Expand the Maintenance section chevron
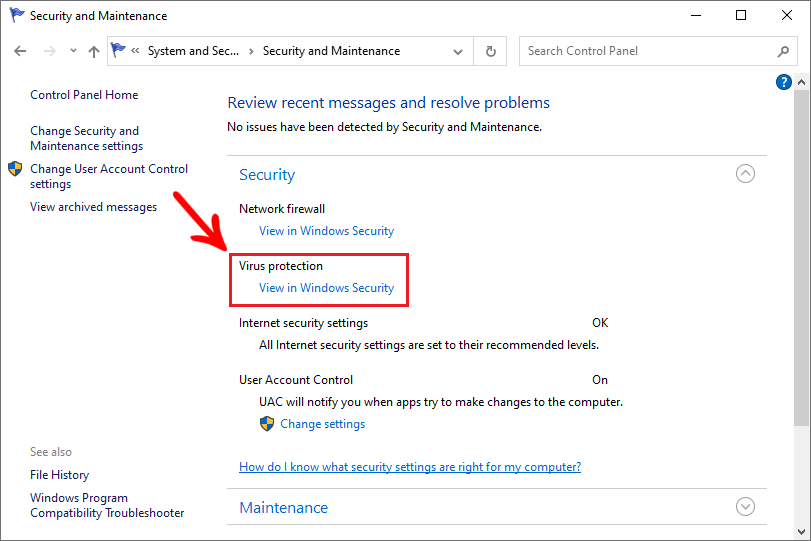The width and height of the screenshot is (811, 541). click(x=745, y=506)
